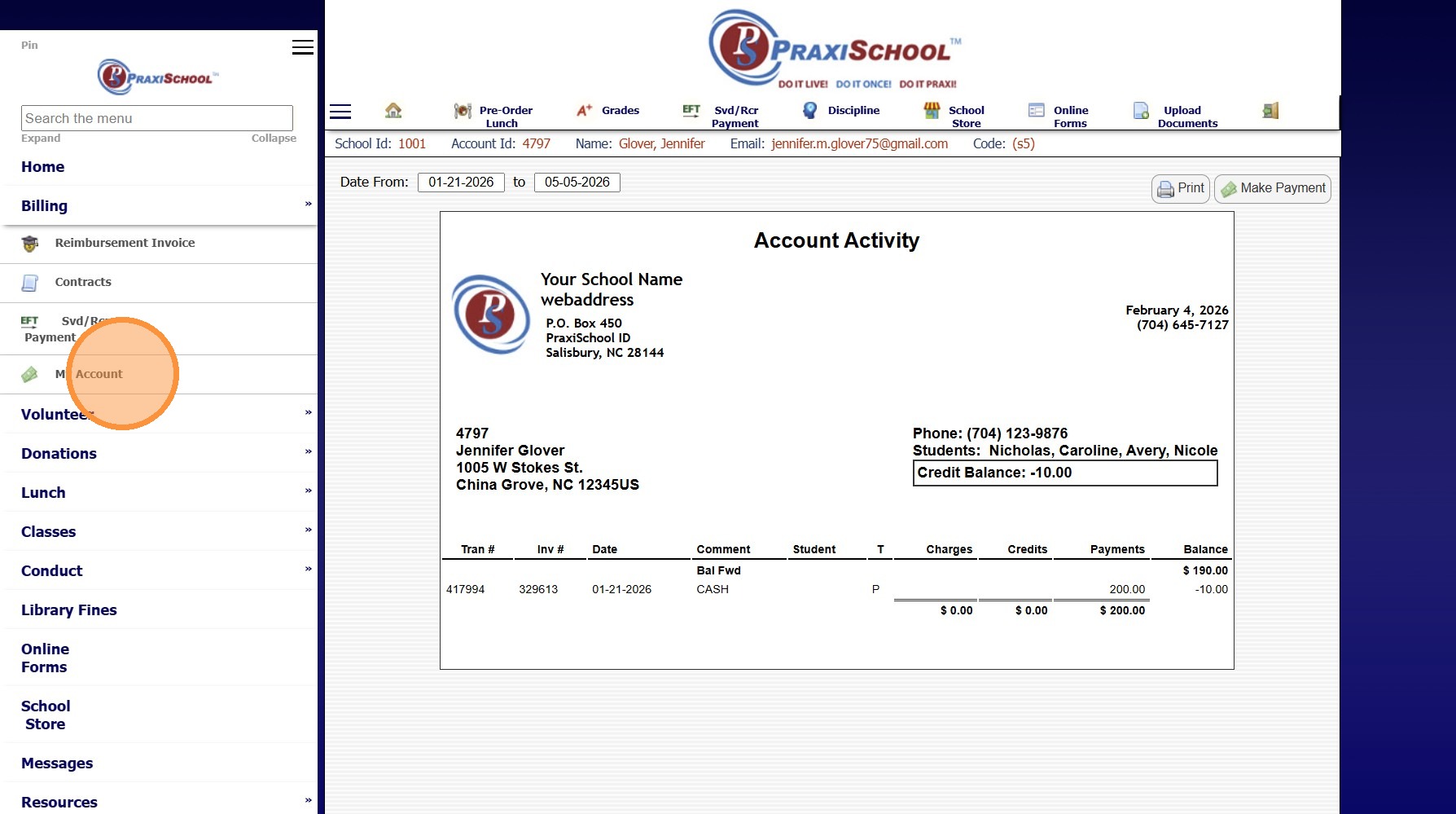The image size is (1456, 814).
Task: Click the Grades toolbar label
Action: (621, 111)
